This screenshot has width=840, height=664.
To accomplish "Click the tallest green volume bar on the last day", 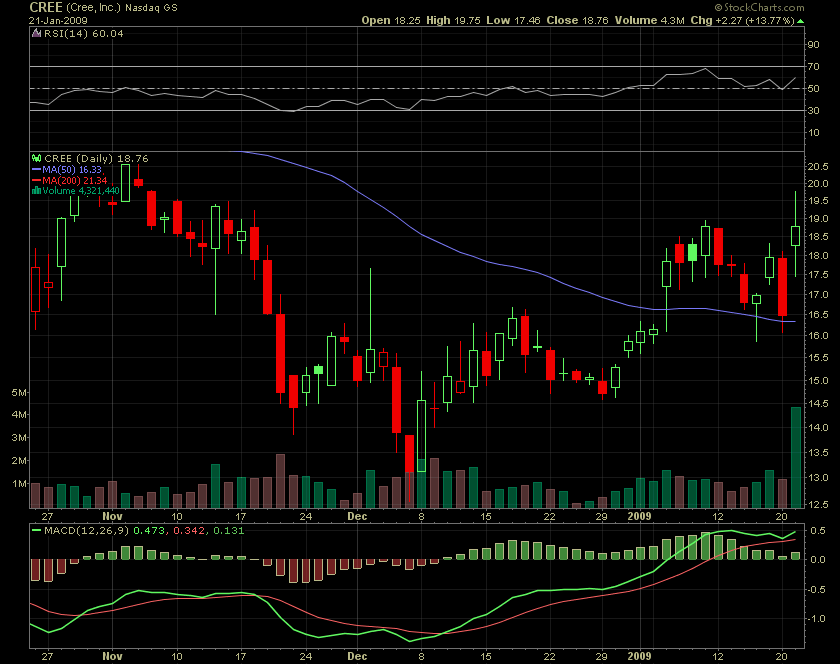I will [x=796, y=458].
